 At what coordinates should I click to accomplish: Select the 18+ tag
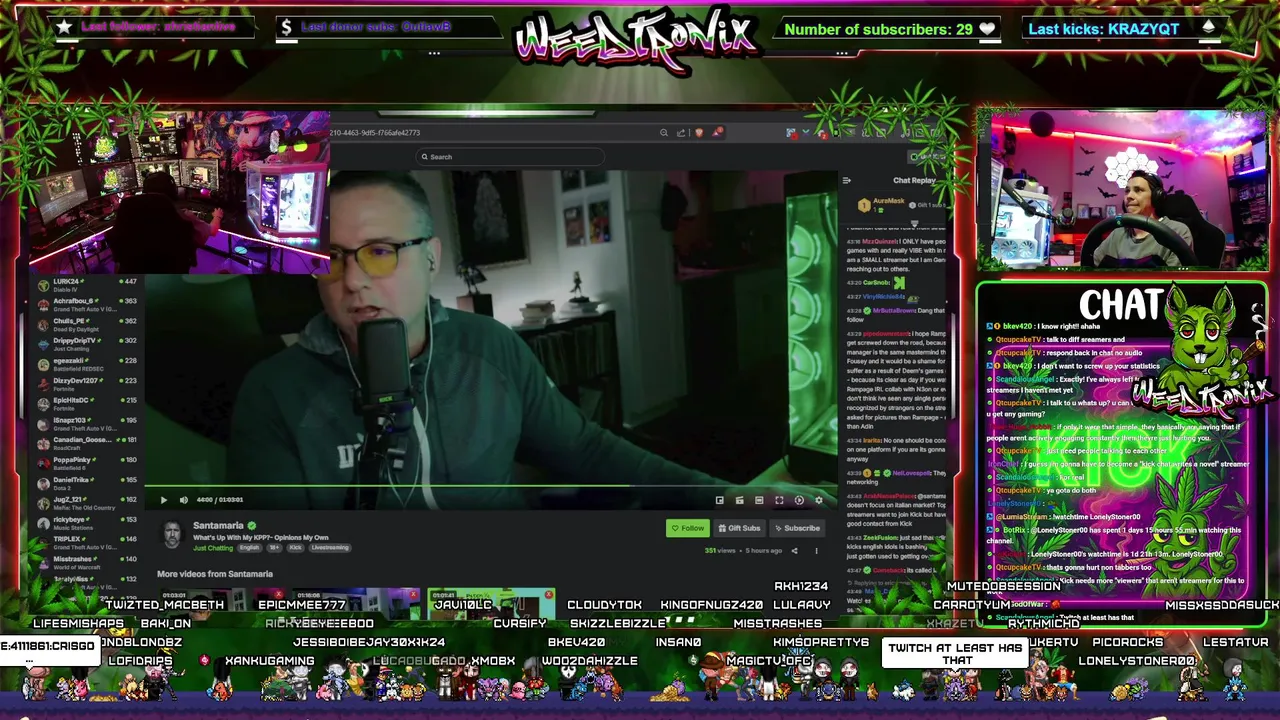coord(273,548)
